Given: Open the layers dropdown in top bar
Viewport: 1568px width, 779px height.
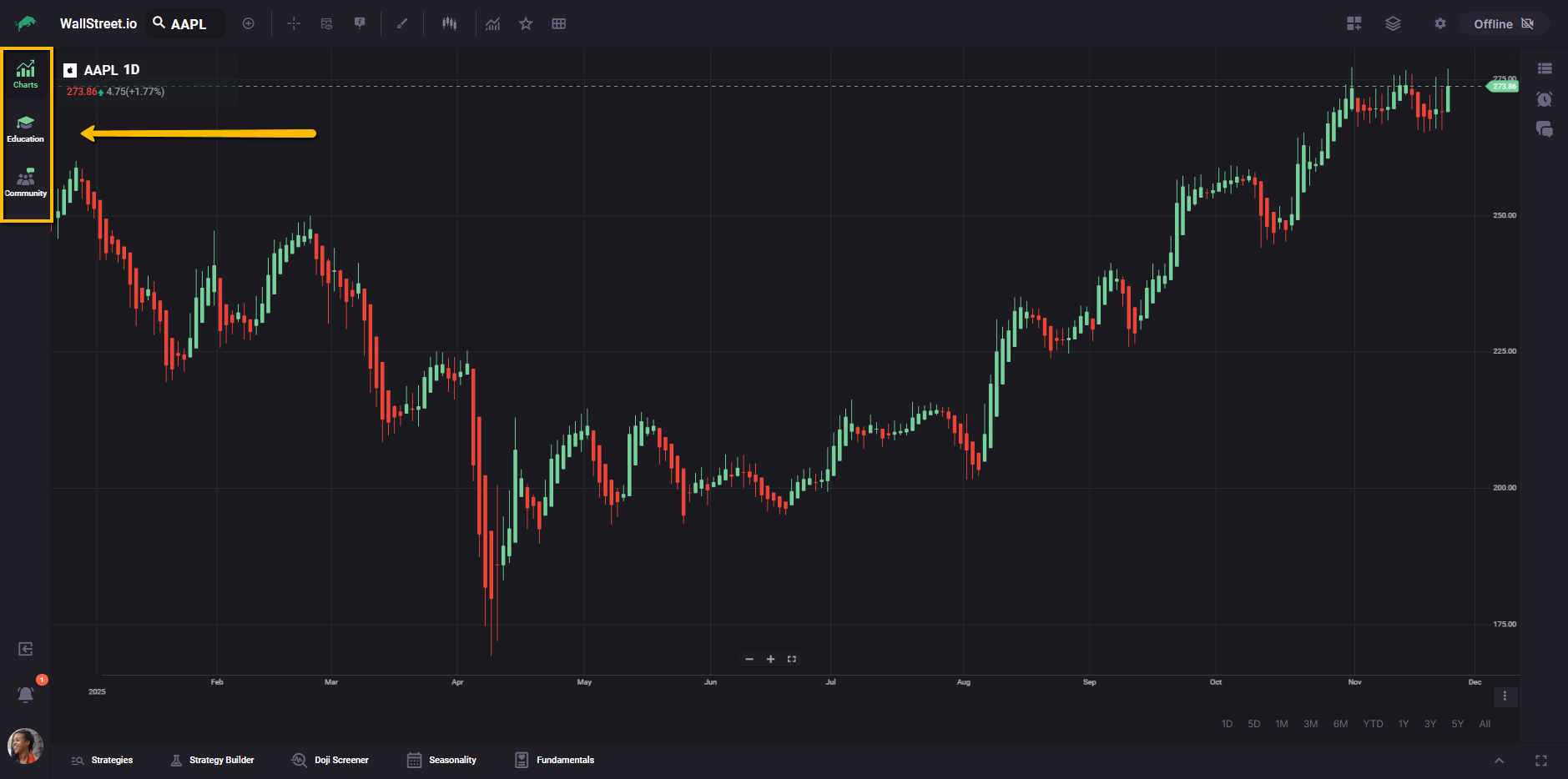Looking at the screenshot, I should [1393, 23].
